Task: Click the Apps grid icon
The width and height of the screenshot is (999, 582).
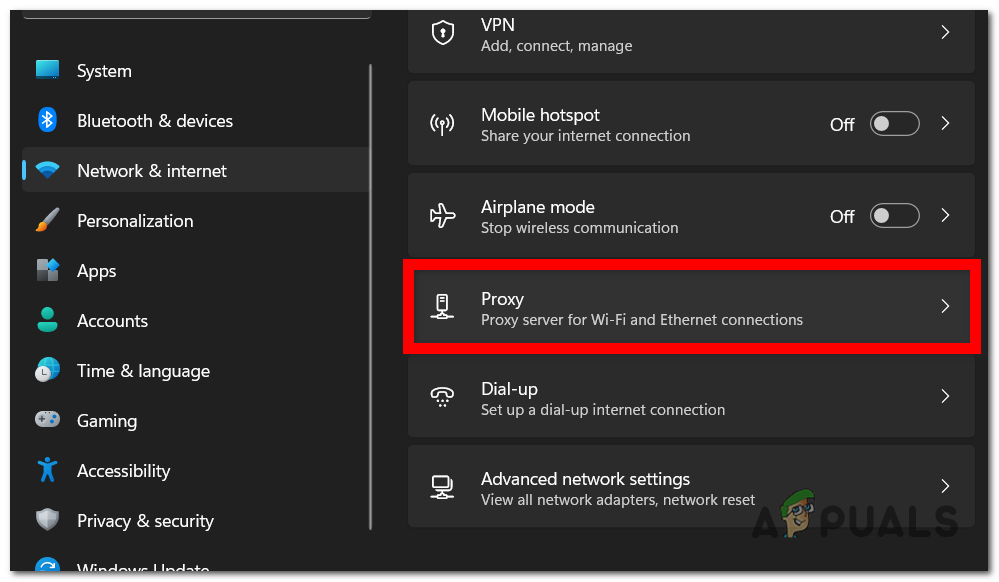Action: 47,271
